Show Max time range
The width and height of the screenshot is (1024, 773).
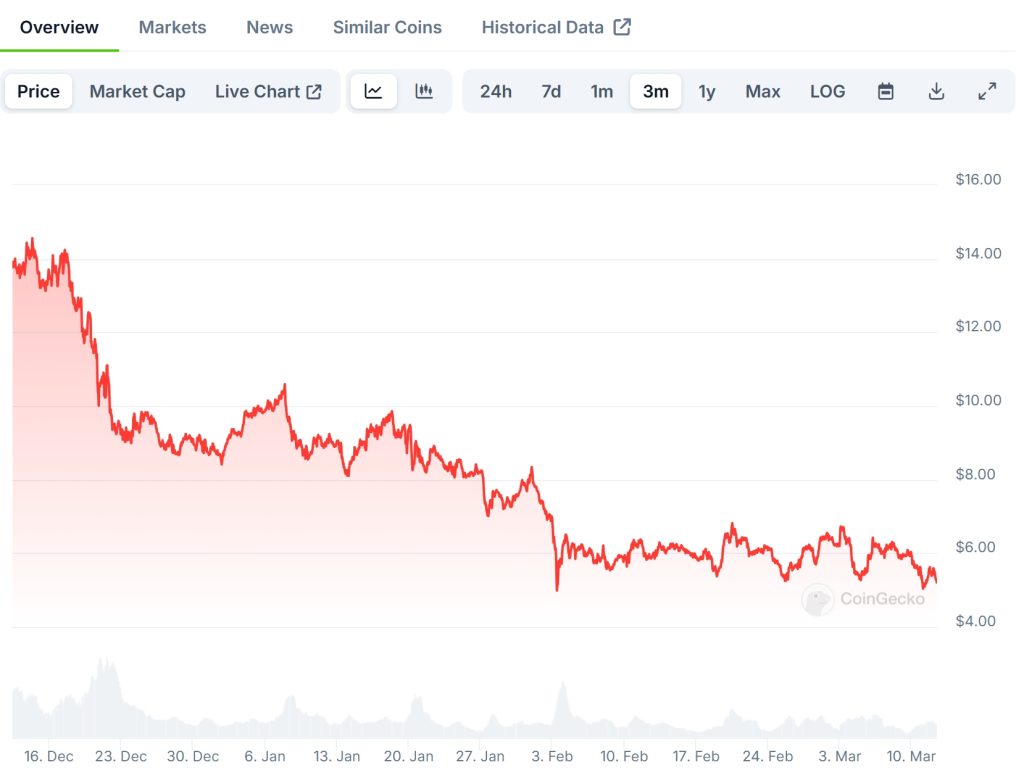click(762, 91)
